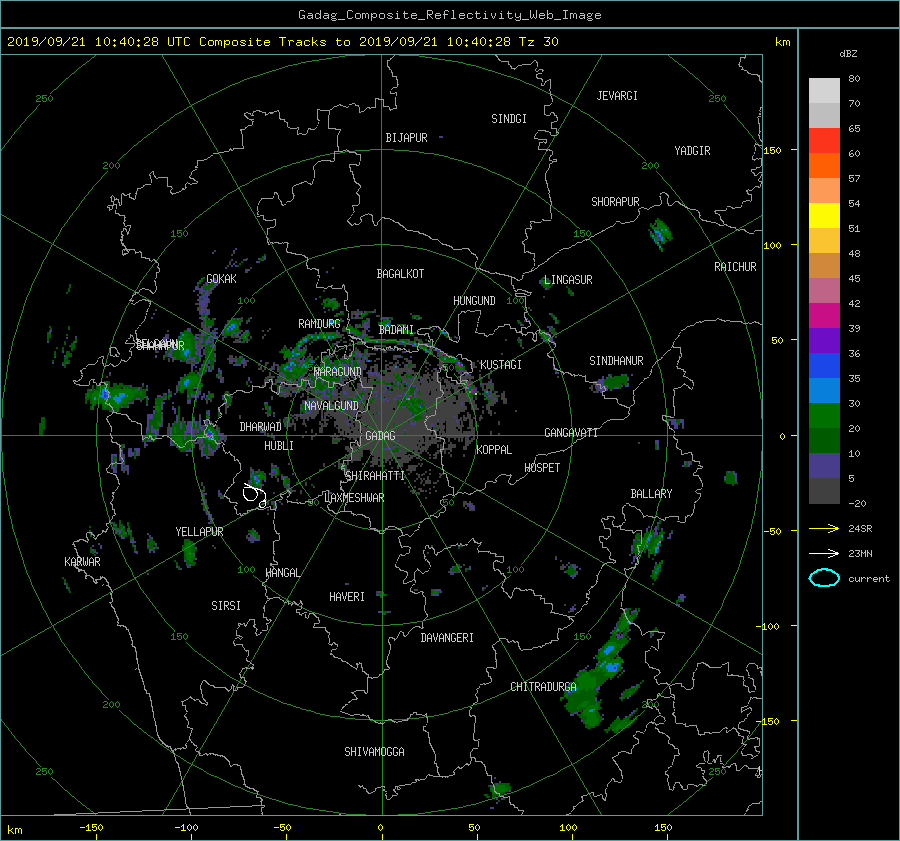Select the white storm track outline near Yellapur
The width and height of the screenshot is (900, 841).
click(x=254, y=495)
